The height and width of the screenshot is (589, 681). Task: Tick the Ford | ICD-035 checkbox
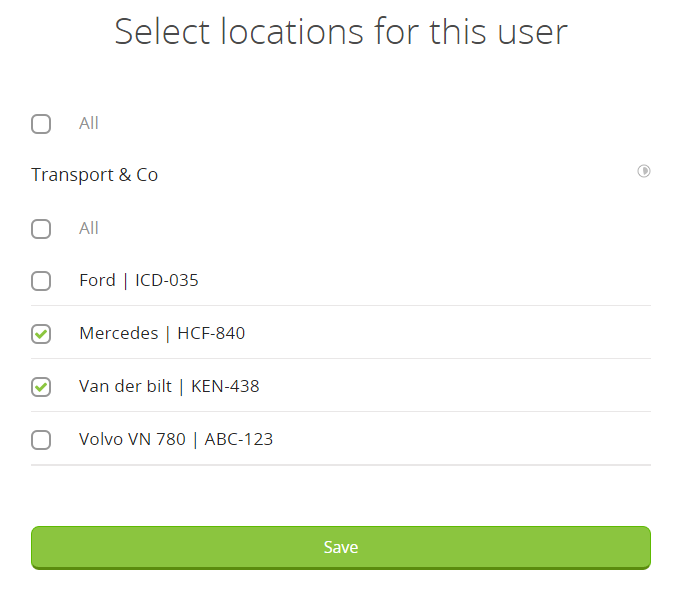tap(41, 281)
